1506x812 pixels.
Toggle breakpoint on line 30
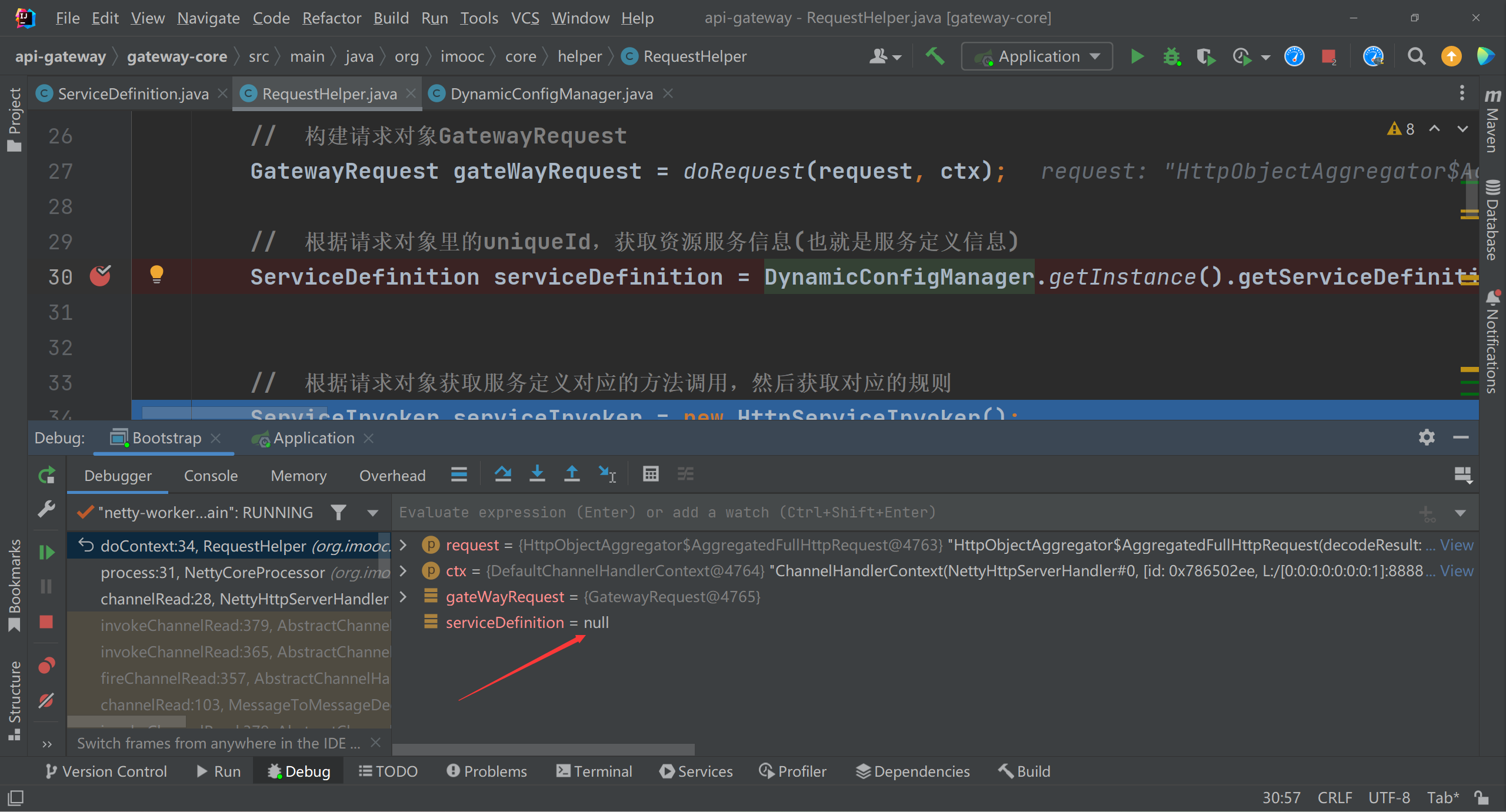coord(100,276)
